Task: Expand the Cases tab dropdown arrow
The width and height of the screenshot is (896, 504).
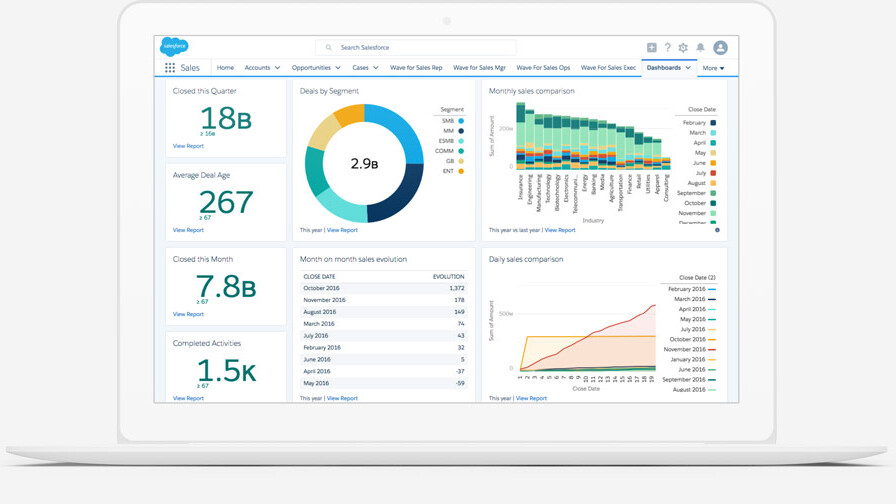Action: [x=376, y=68]
